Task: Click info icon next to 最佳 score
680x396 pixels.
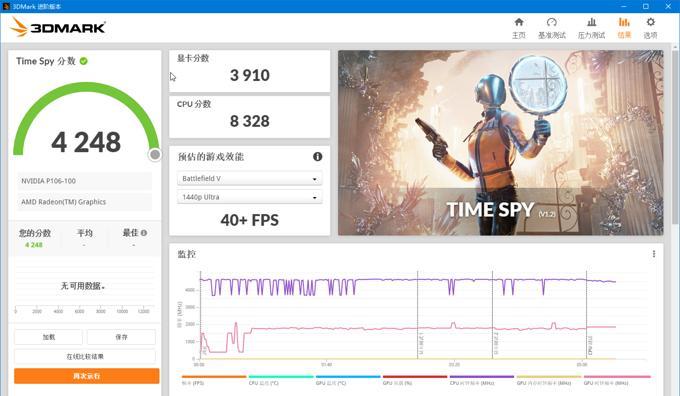Action: point(144,233)
